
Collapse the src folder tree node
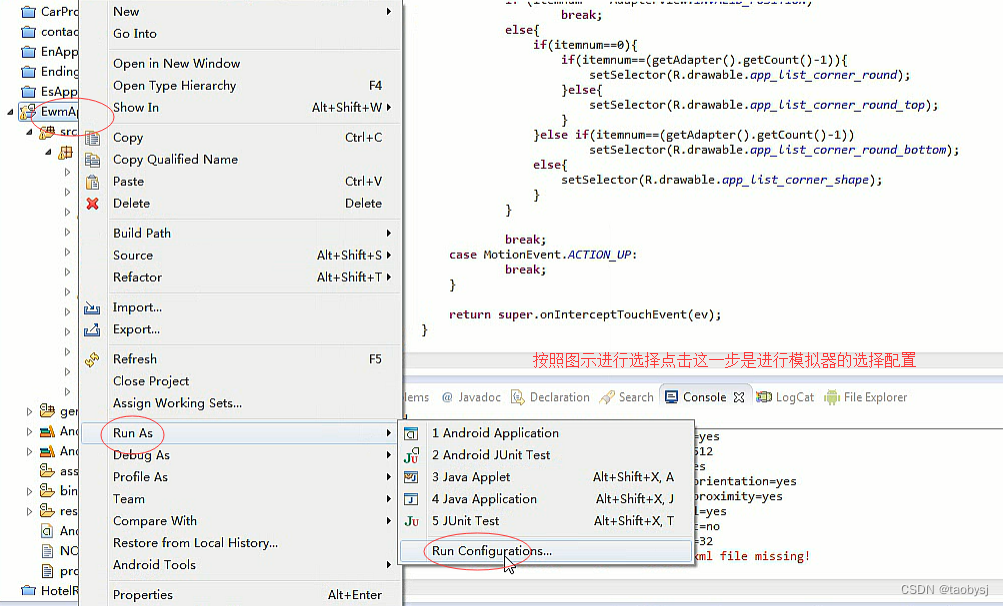point(29,132)
